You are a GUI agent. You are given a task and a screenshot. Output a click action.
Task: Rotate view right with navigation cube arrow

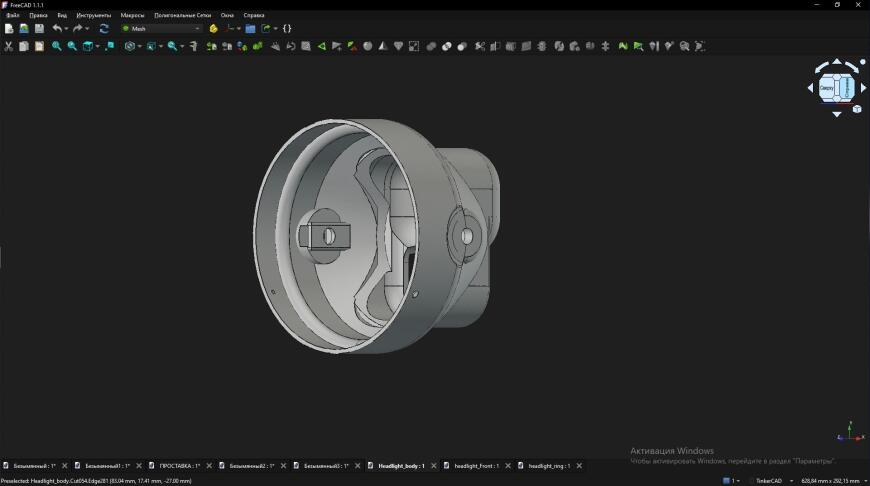pos(863,88)
